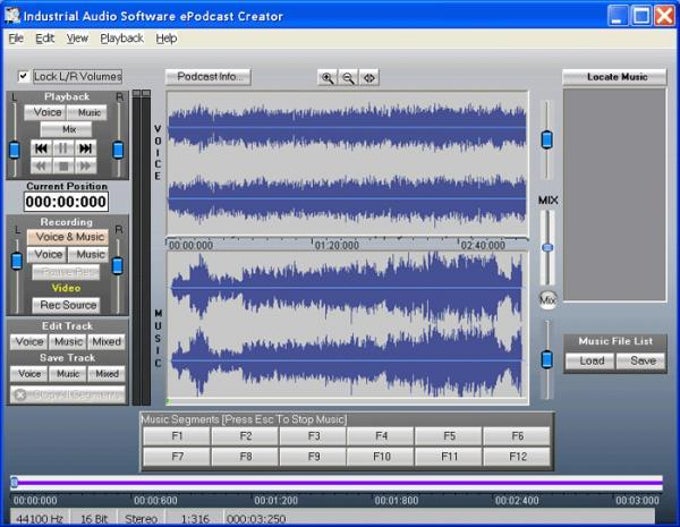Click the round Mix knob button

point(548,299)
